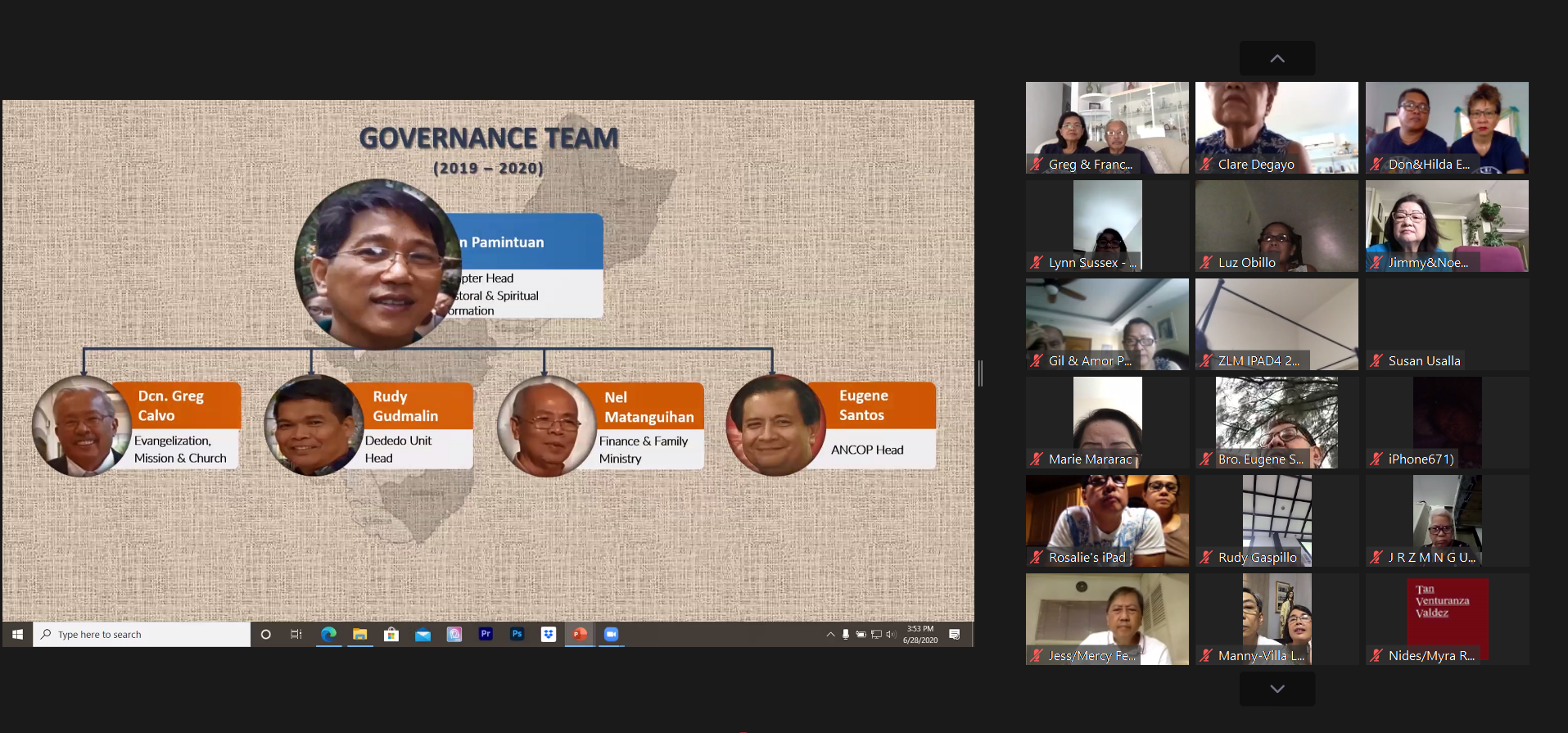This screenshot has width=1568, height=733.
Task: Select iPhone671) participant tile
Action: pyautogui.click(x=1447, y=423)
